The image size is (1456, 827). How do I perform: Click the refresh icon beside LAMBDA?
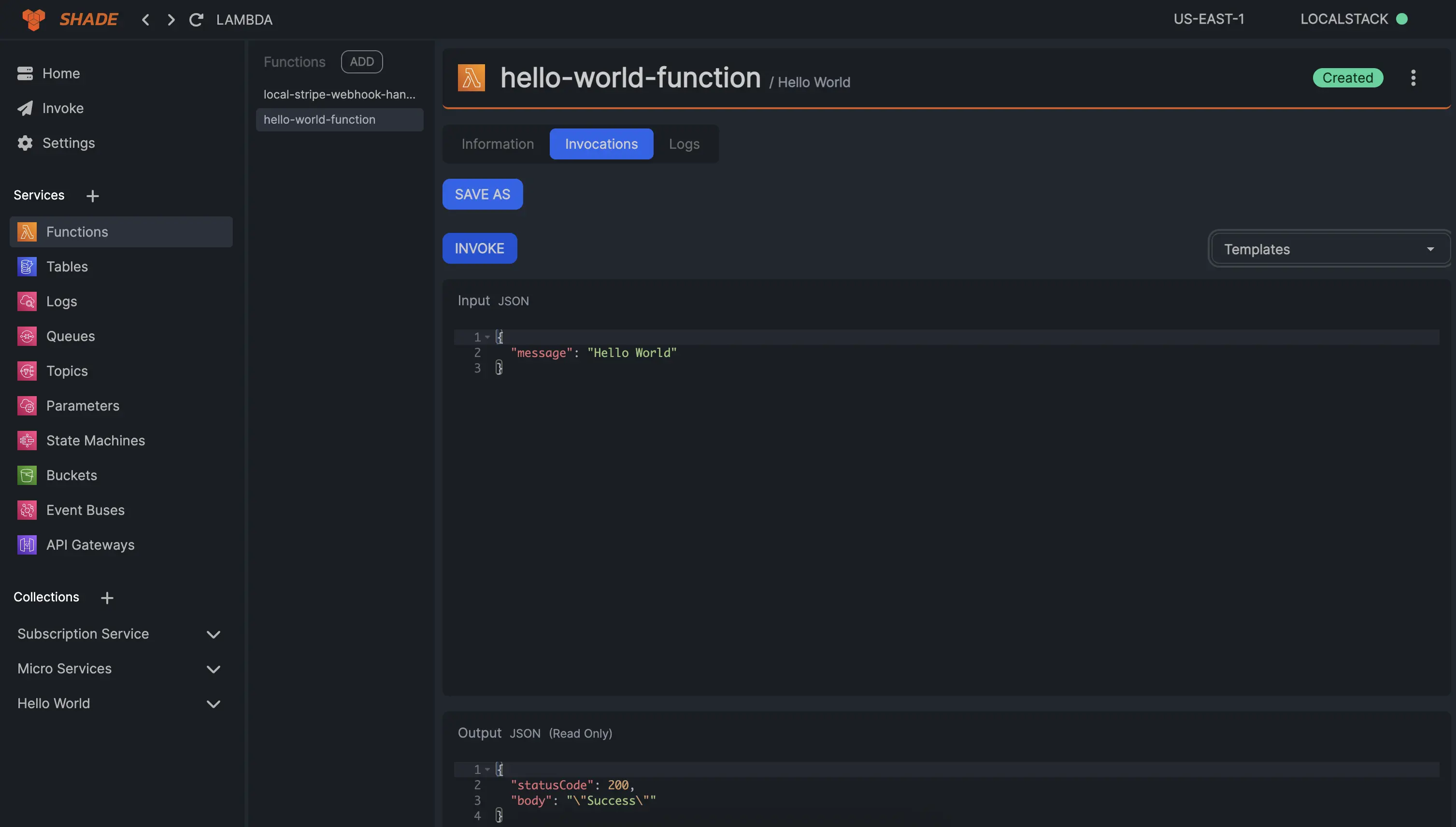197,20
